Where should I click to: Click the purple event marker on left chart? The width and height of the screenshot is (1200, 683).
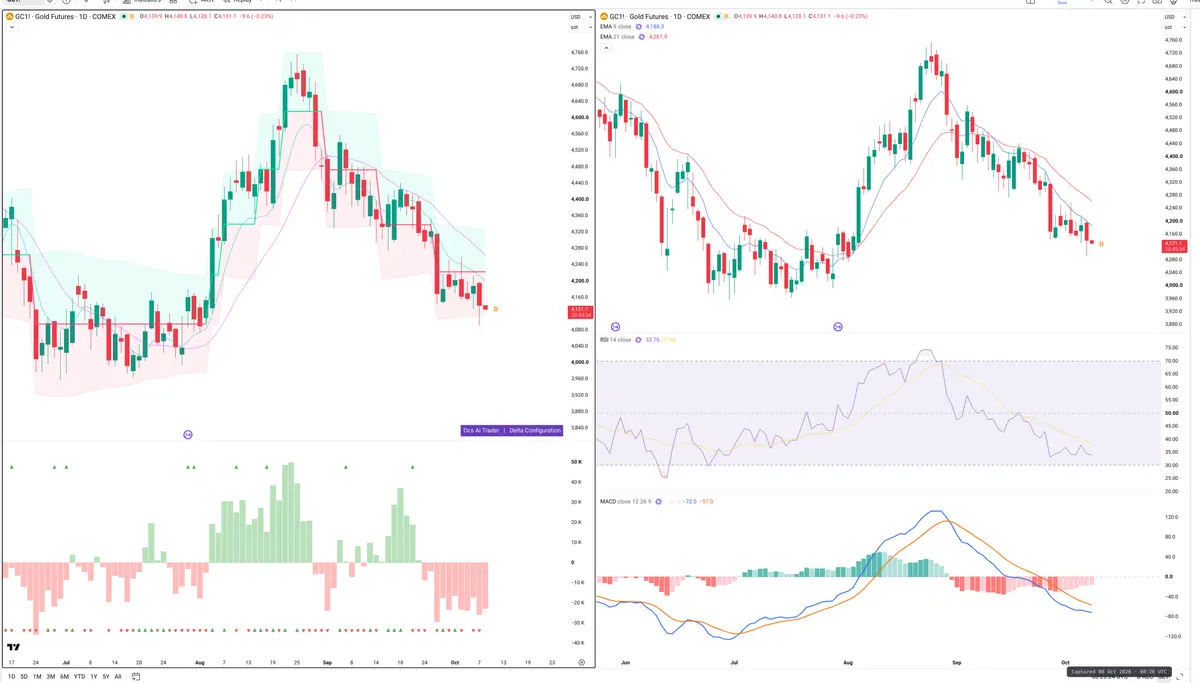[188, 434]
